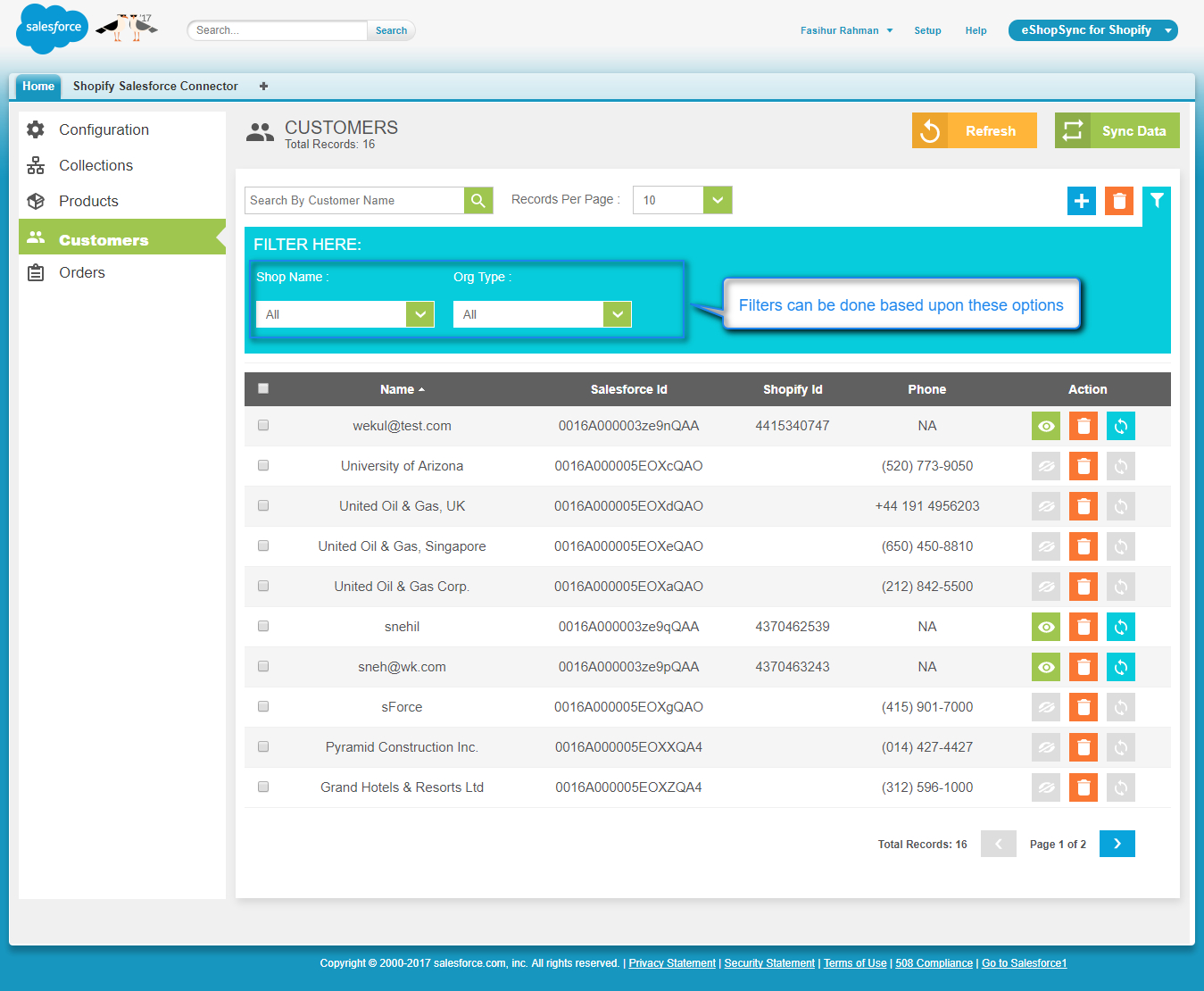Check the Grand Hotels & Resorts Ltd checkbox
The image size is (1204, 991).
tap(263, 787)
